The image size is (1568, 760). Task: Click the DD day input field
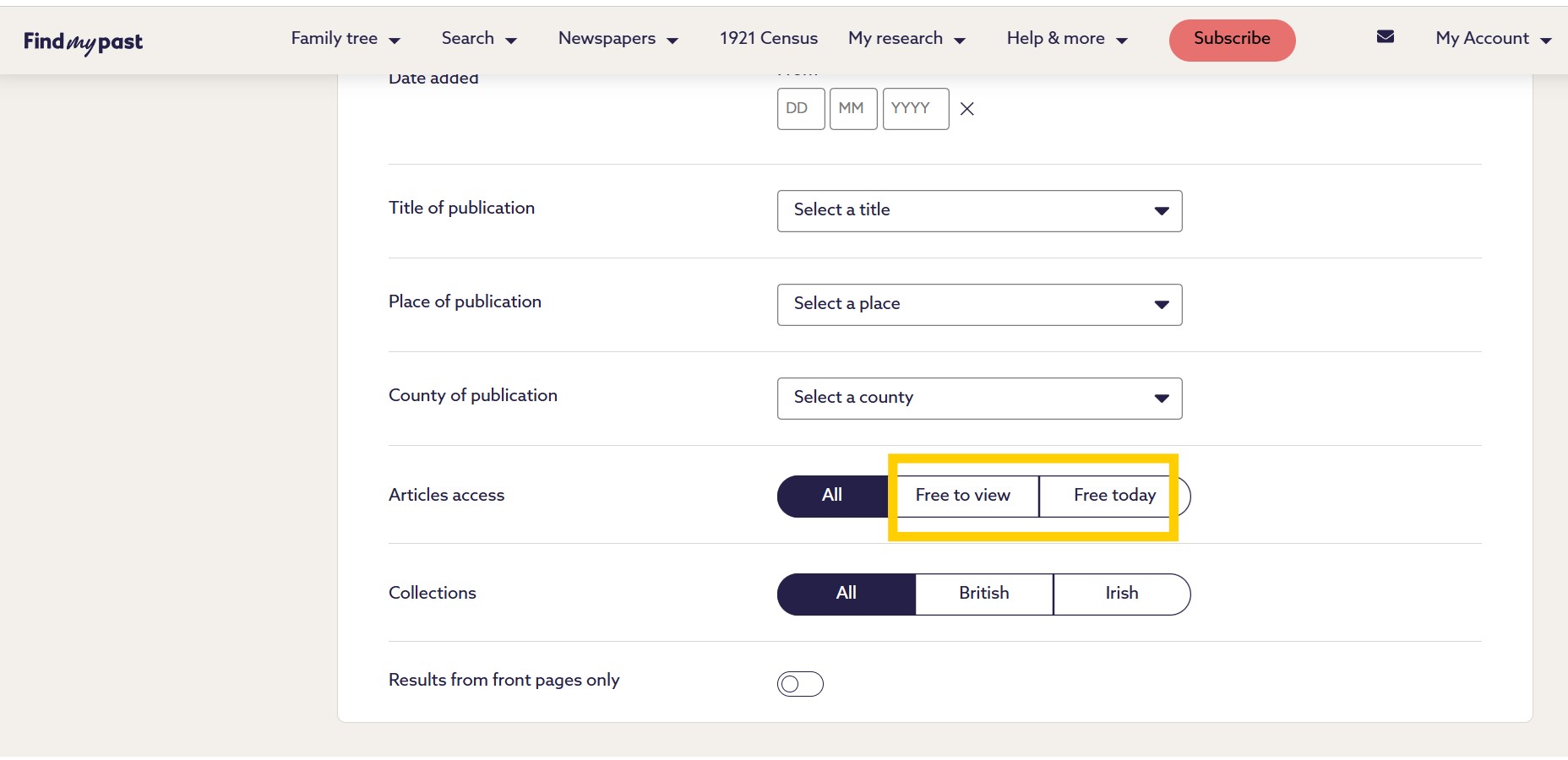click(800, 109)
